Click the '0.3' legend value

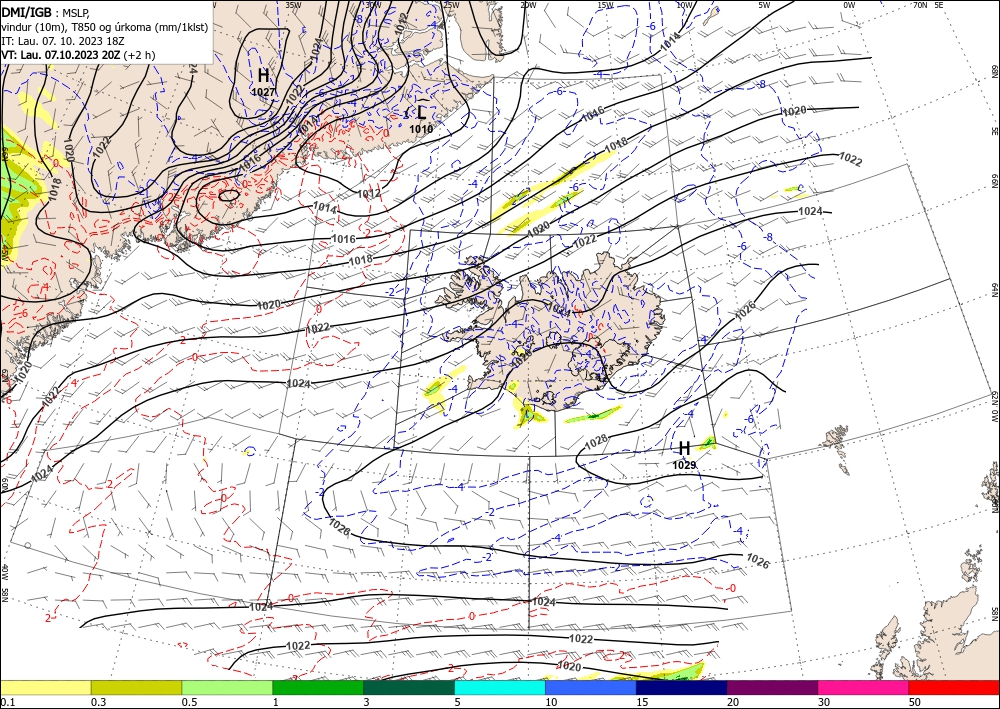pyautogui.click(x=98, y=702)
